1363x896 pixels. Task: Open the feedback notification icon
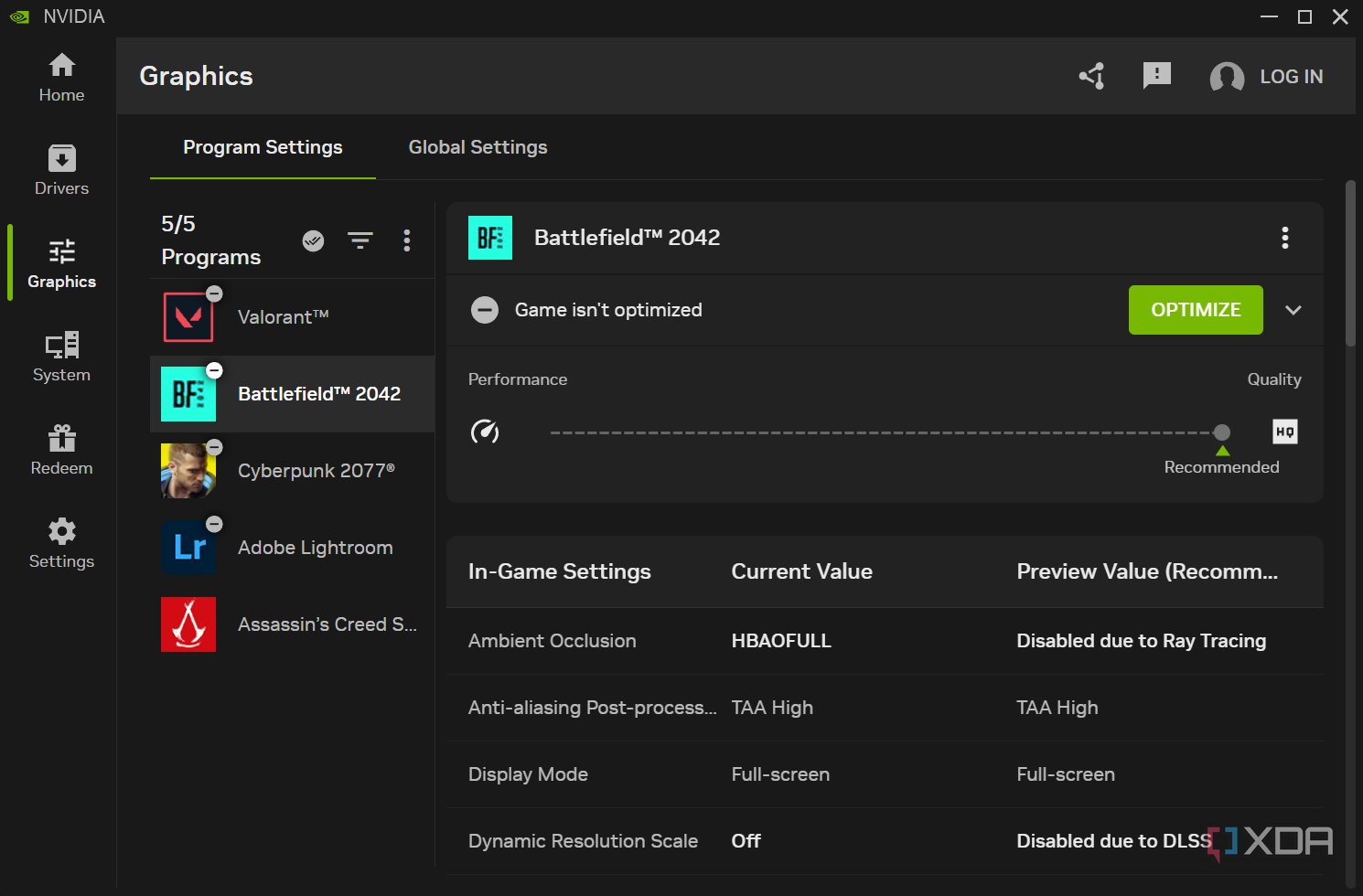click(x=1156, y=76)
